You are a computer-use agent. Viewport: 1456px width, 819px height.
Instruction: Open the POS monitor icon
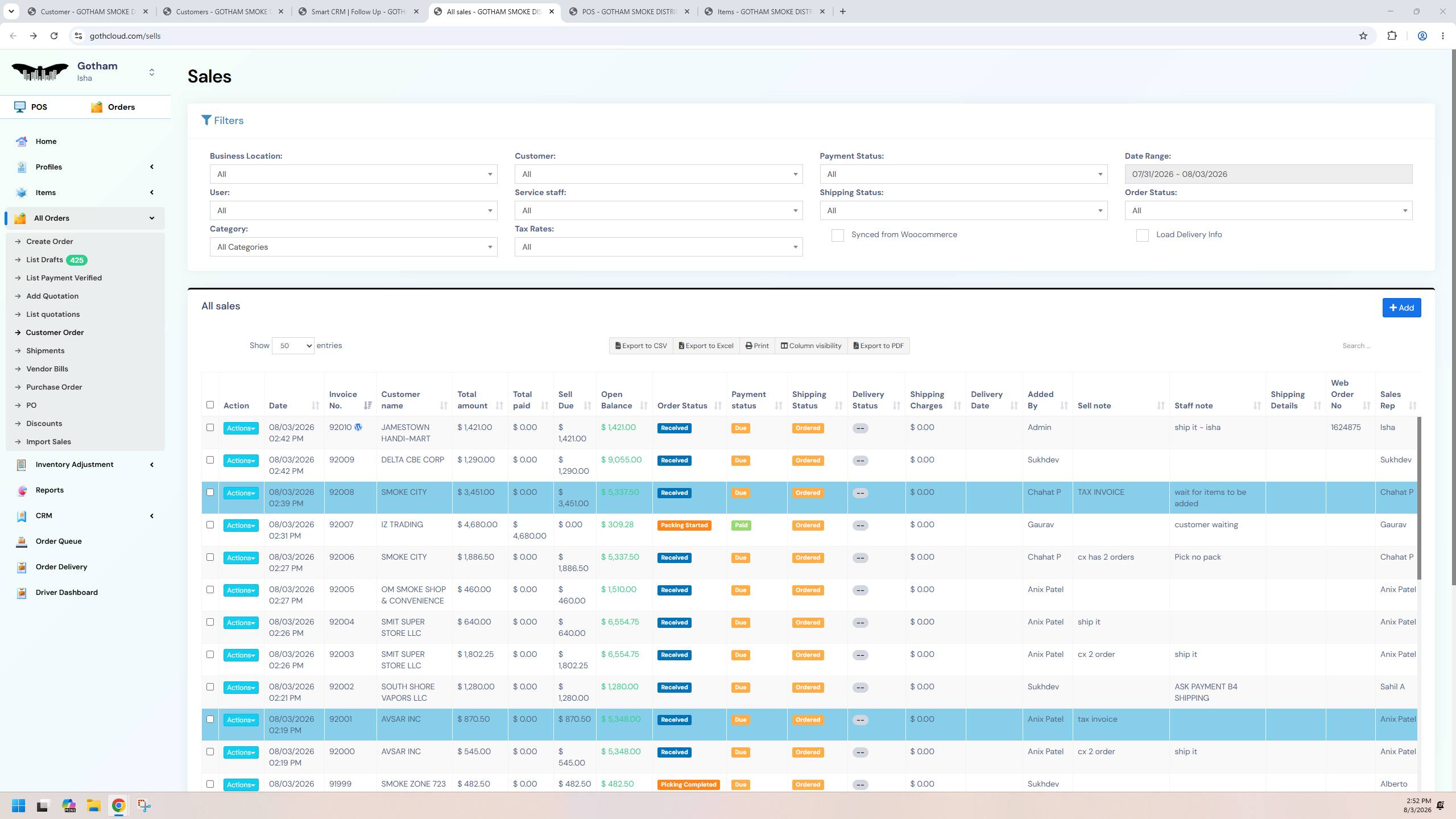[x=20, y=107]
